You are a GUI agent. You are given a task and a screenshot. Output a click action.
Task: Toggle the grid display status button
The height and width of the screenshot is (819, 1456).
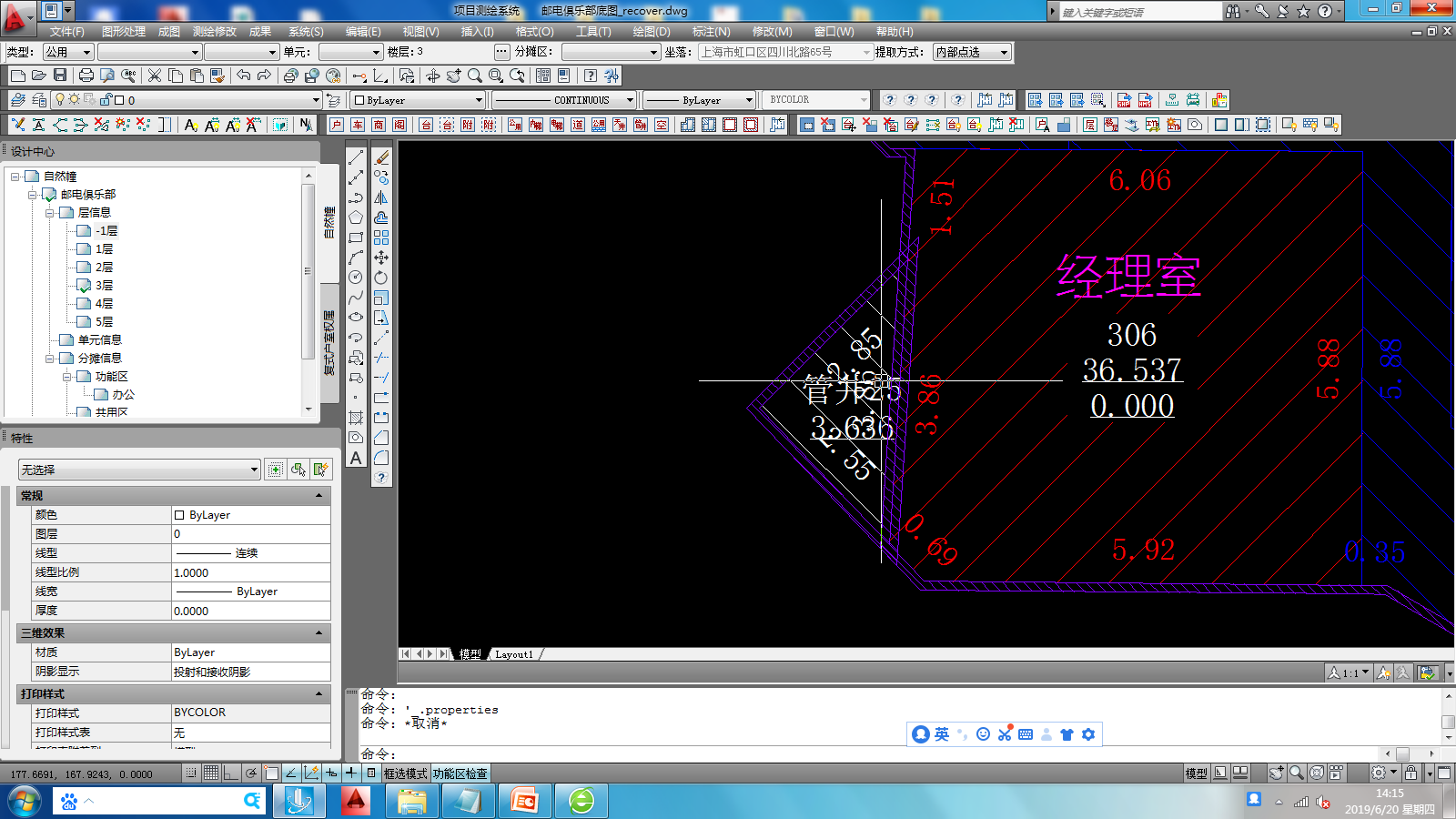(211, 773)
